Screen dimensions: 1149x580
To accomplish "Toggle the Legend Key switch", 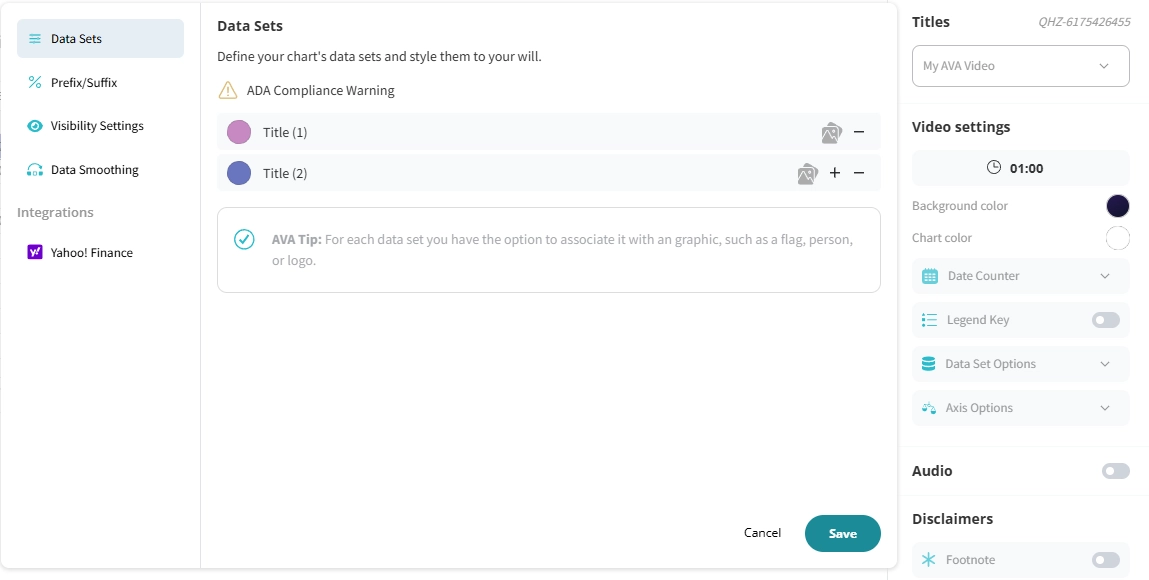I will pyautogui.click(x=1106, y=320).
